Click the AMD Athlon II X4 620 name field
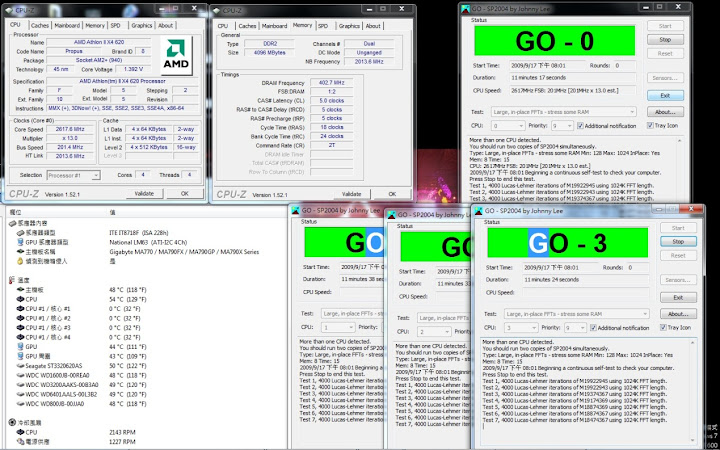Viewport: 720px width, 450px height. 99,42
